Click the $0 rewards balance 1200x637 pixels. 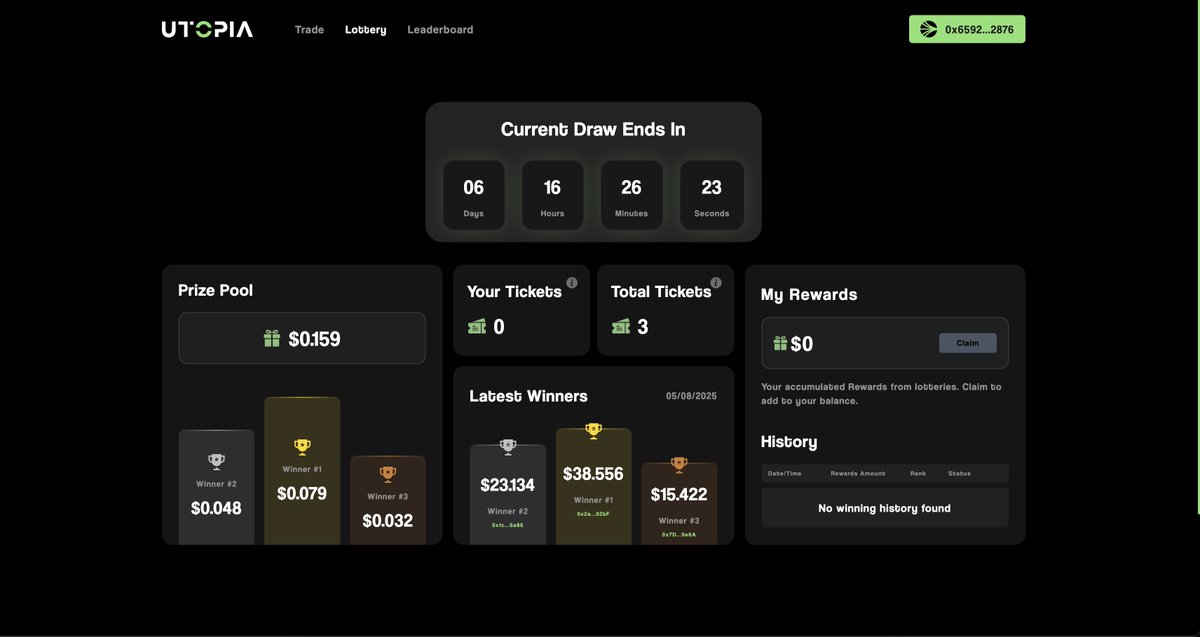click(802, 344)
